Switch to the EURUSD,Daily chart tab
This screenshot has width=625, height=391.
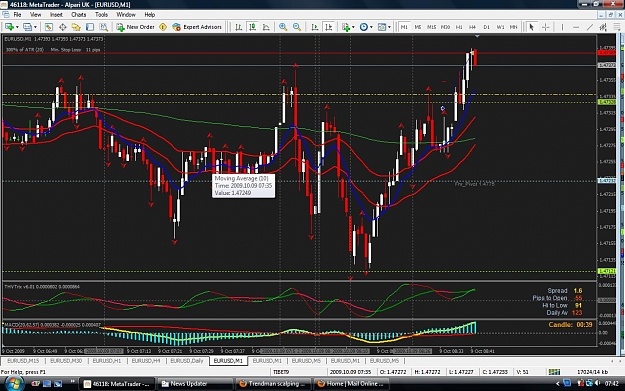[187, 361]
